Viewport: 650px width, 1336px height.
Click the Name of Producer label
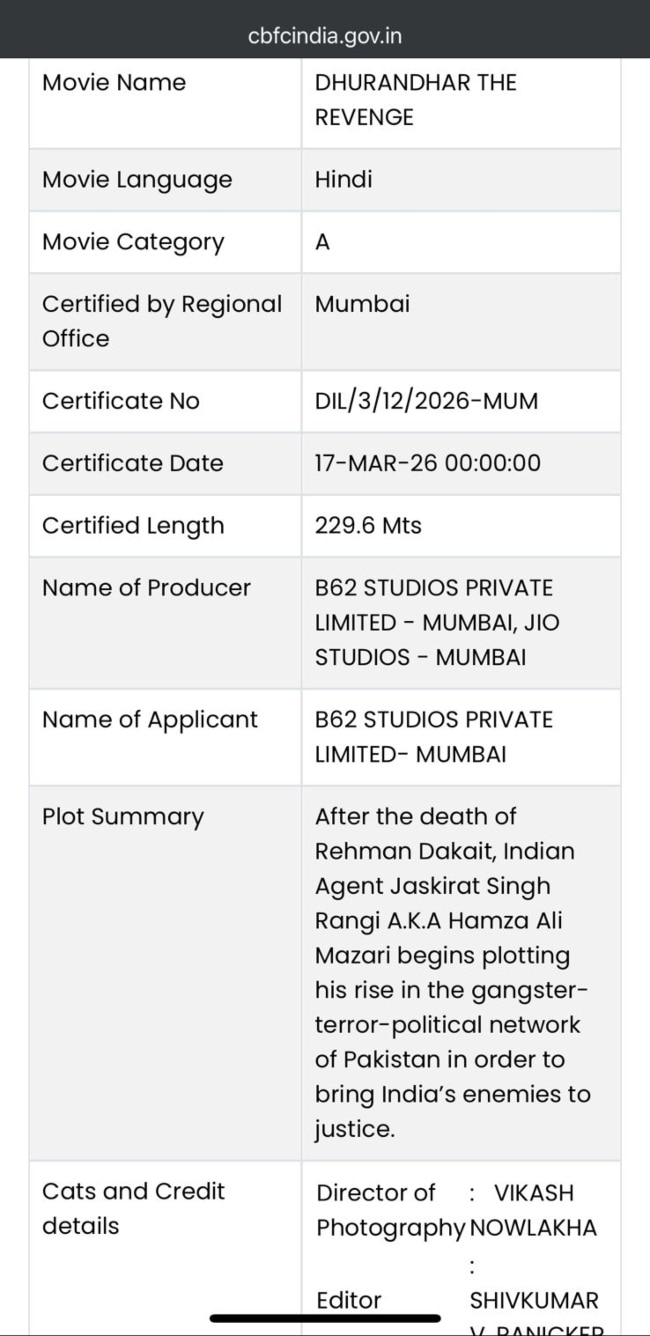point(146,587)
